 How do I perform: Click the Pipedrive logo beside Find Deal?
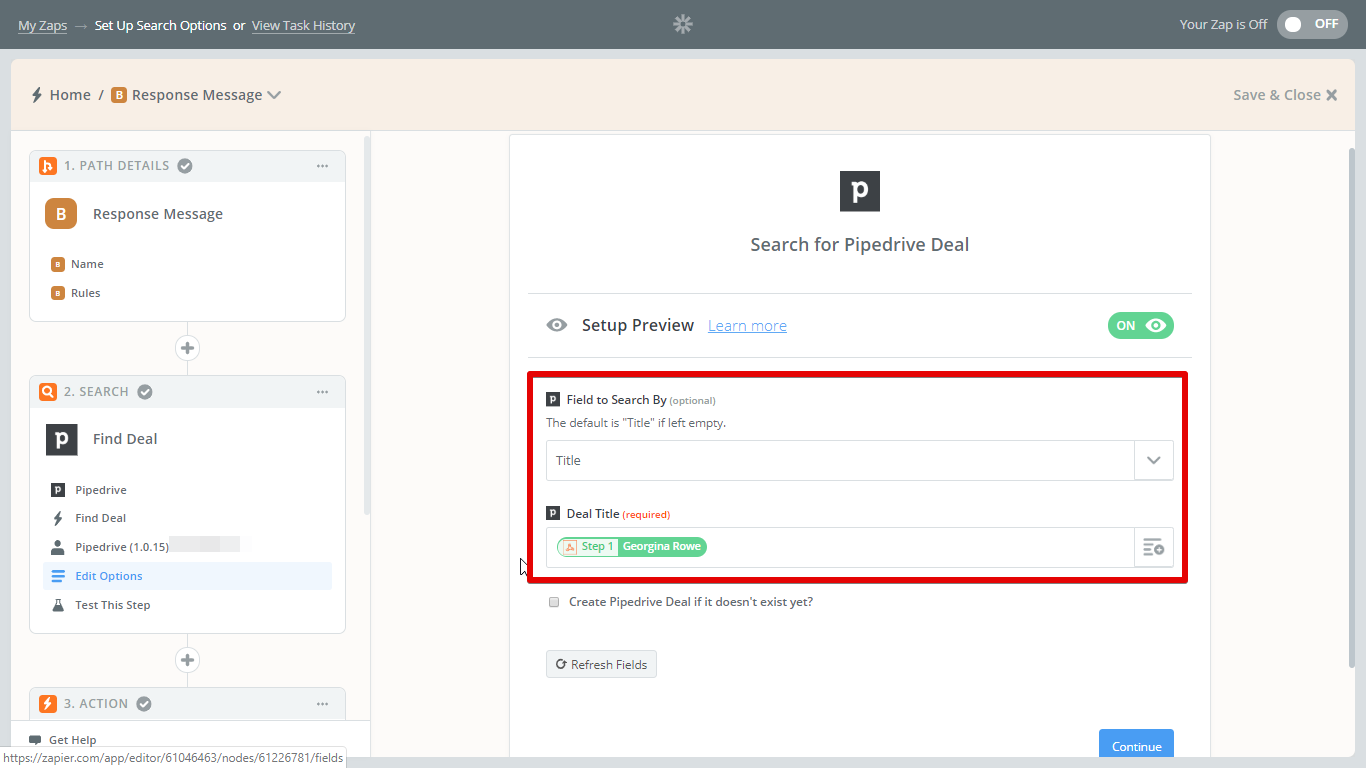tap(62, 439)
